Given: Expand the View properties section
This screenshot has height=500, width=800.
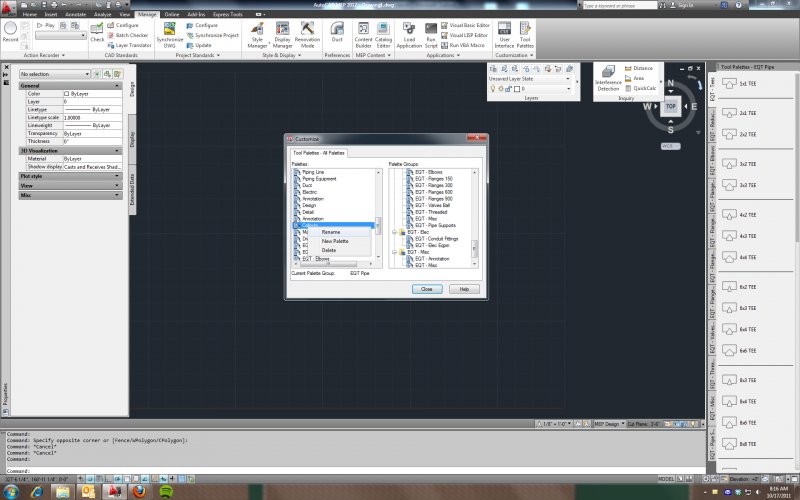Looking at the screenshot, I should (117, 186).
